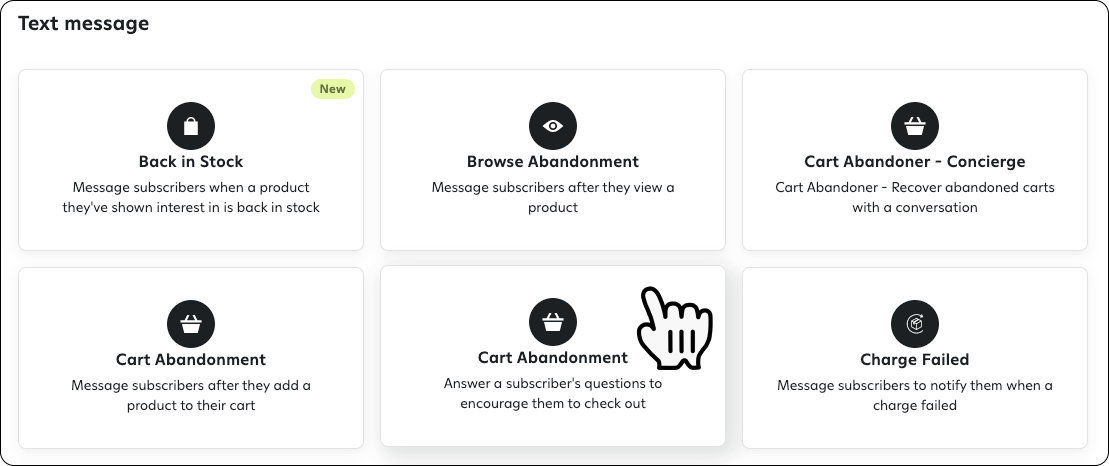Click 'Recover abandoned carts with a conversation' text
The image size is (1109, 466).
pyautogui.click(x=915, y=197)
